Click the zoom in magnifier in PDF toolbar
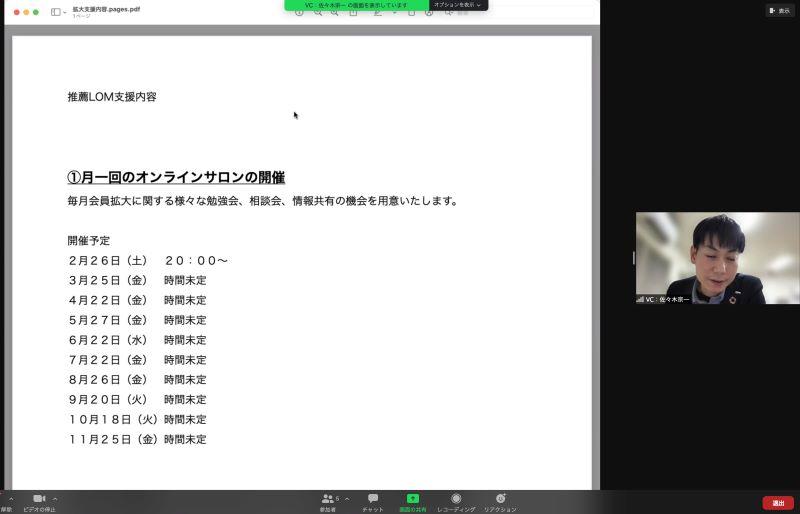 [335, 13]
